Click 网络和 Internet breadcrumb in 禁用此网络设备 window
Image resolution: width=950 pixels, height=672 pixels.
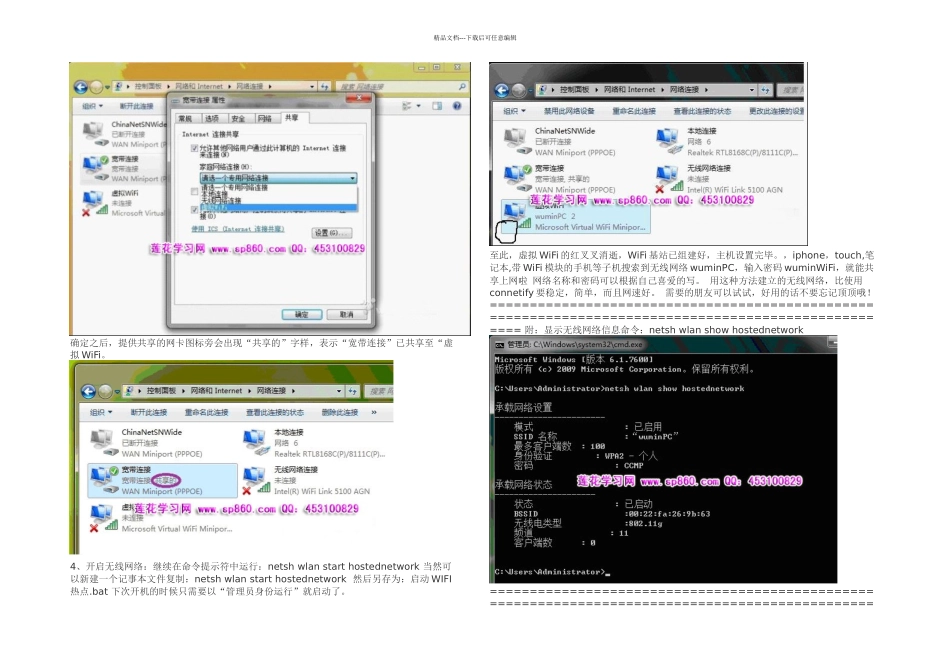coord(629,90)
